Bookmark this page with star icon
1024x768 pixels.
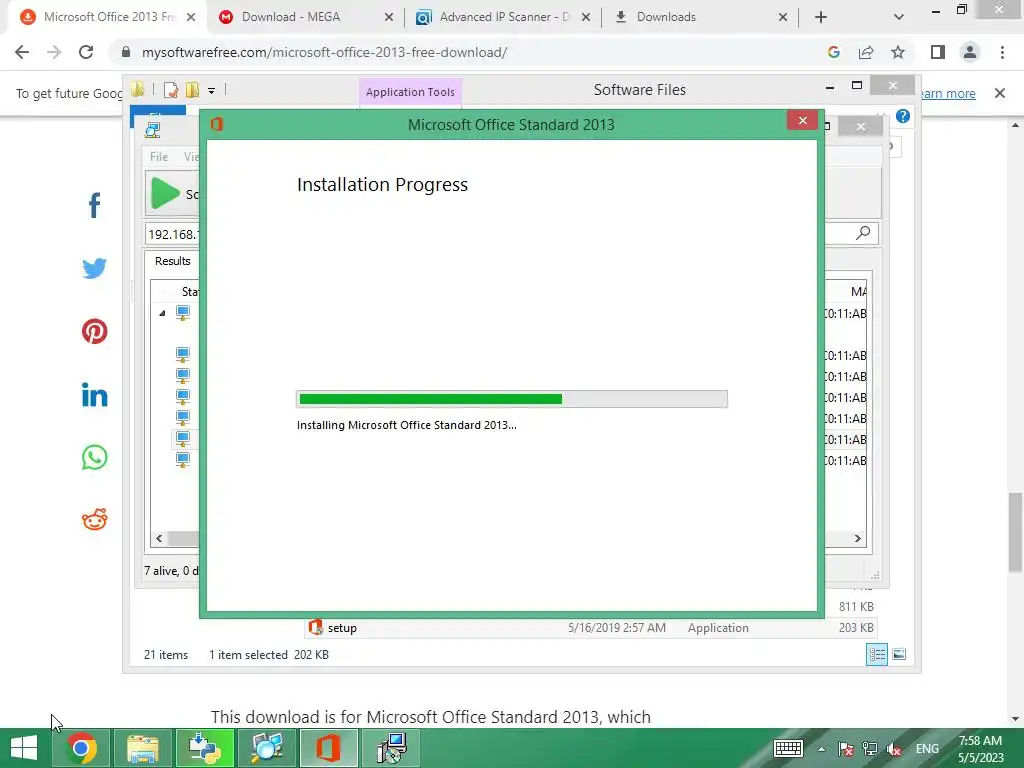898,52
